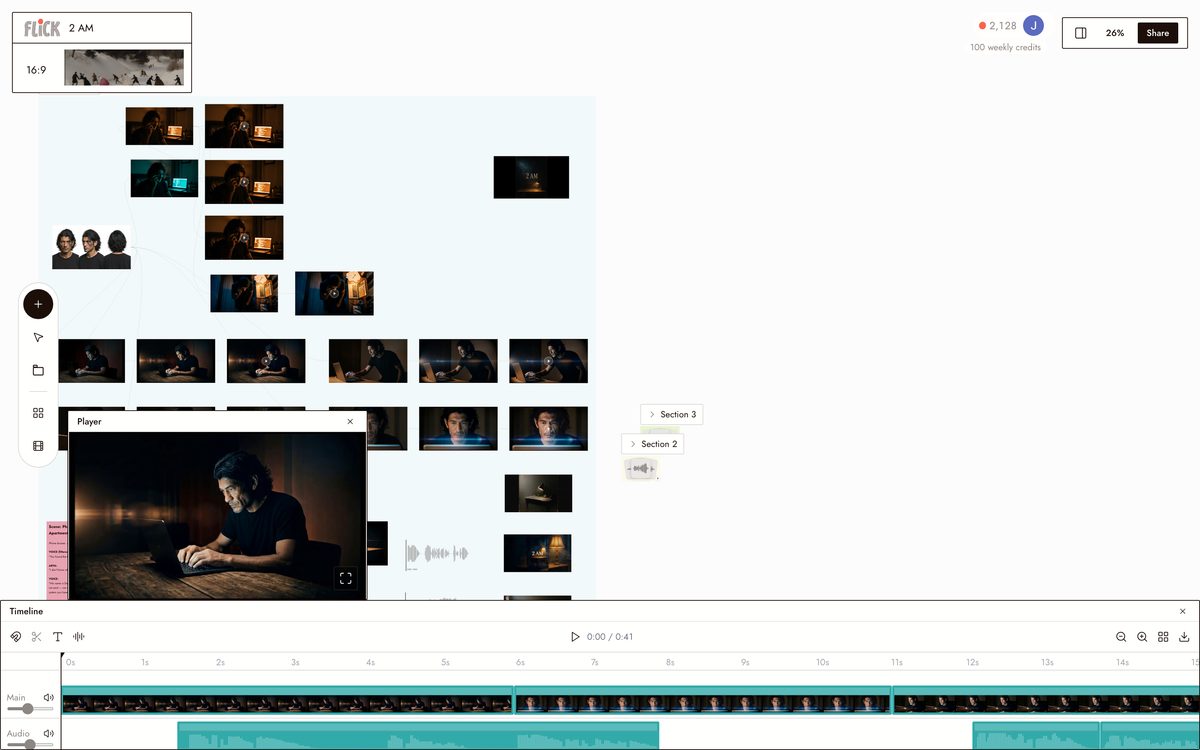The image size is (1200, 750).
Task: Open the grid view icon in left toolbar
Action: (x=38, y=413)
